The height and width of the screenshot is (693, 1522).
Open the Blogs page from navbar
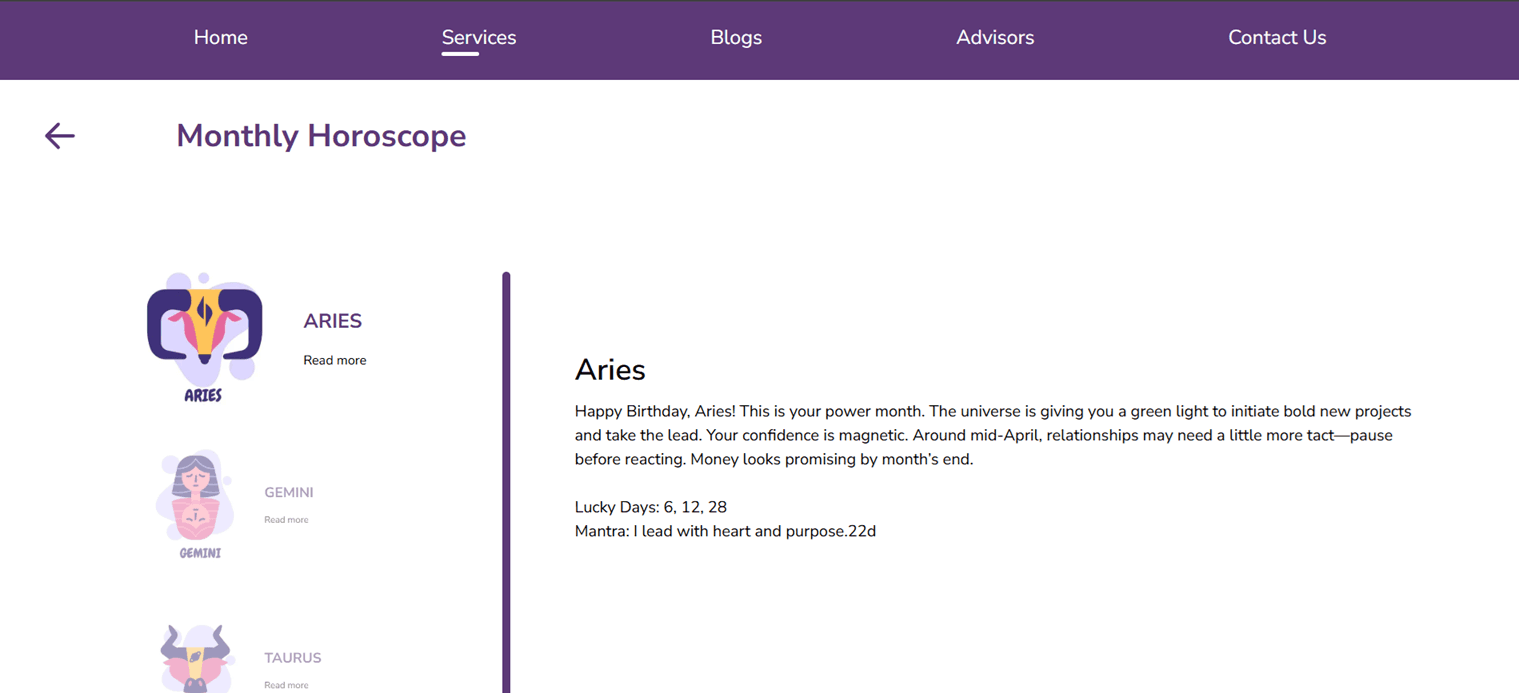[x=736, y=38]
